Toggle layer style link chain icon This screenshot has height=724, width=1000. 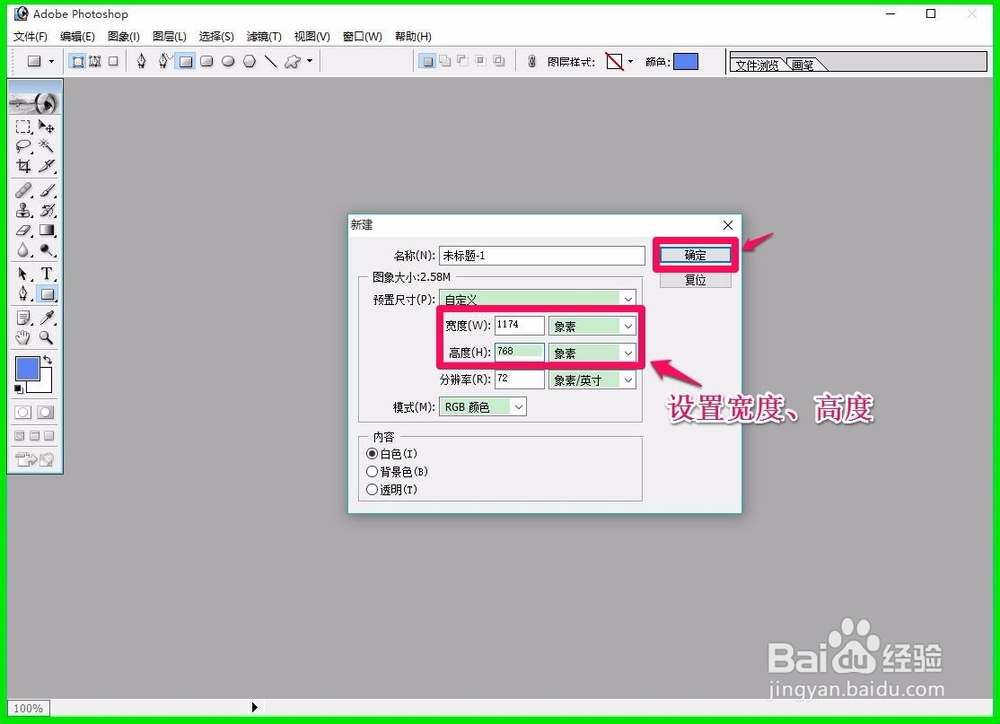[x=532, y=61]
